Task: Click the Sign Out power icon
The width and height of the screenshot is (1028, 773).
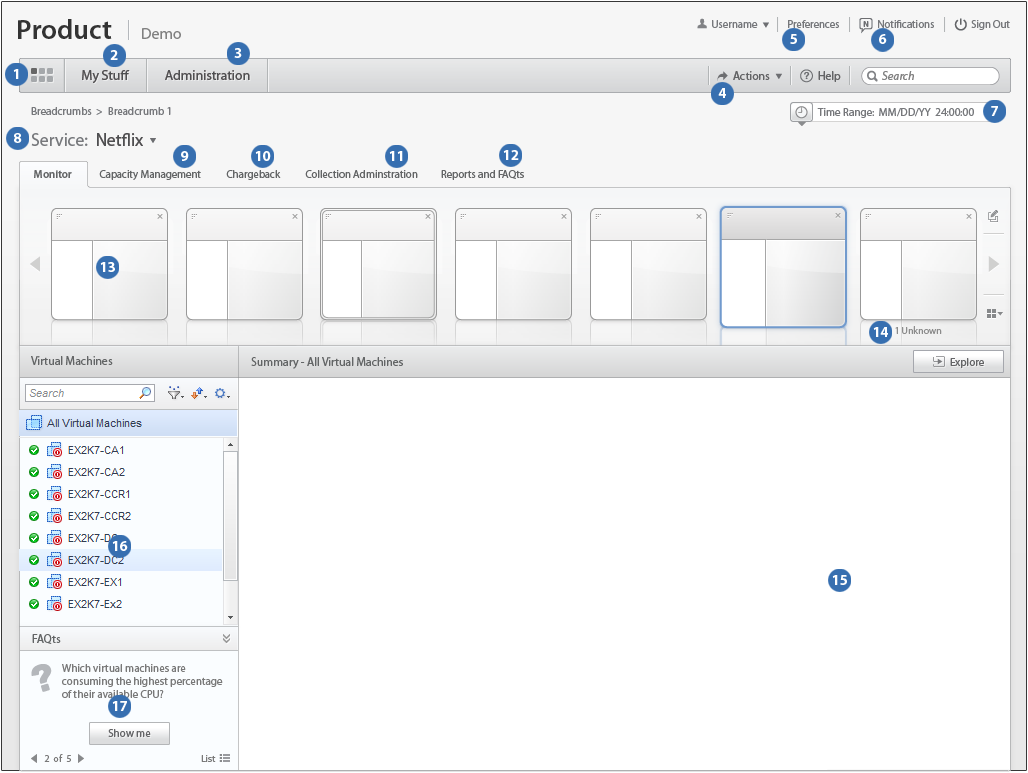Action: [x=961, y=25]
